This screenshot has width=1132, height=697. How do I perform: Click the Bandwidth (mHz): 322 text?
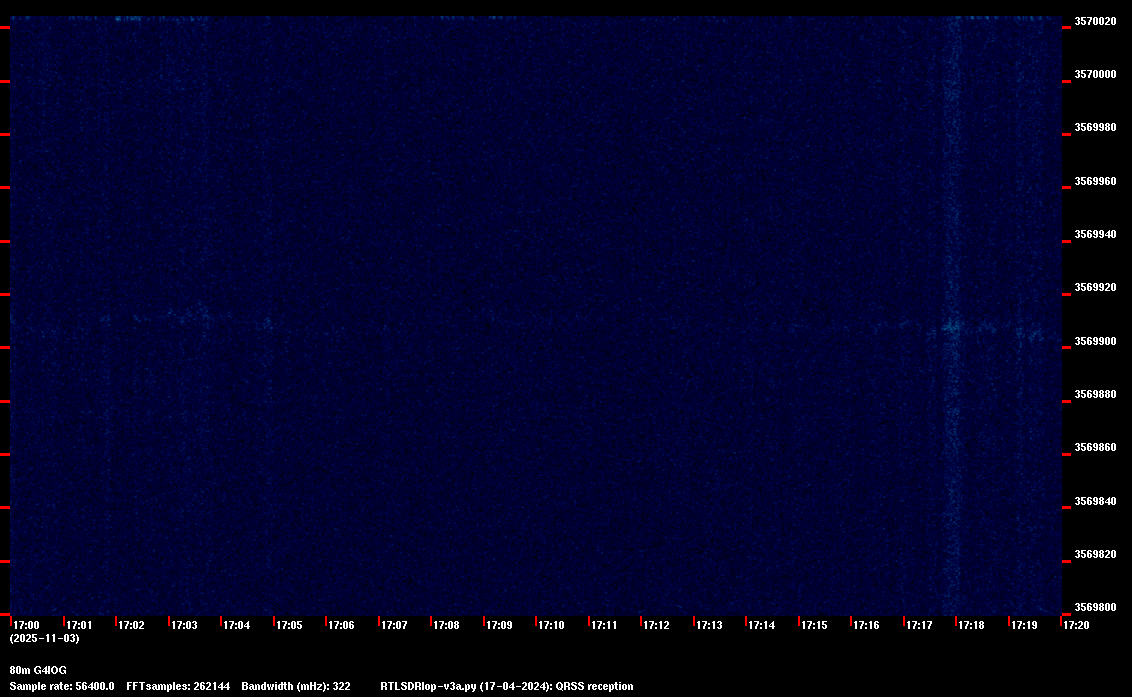[x=296, y=686]
